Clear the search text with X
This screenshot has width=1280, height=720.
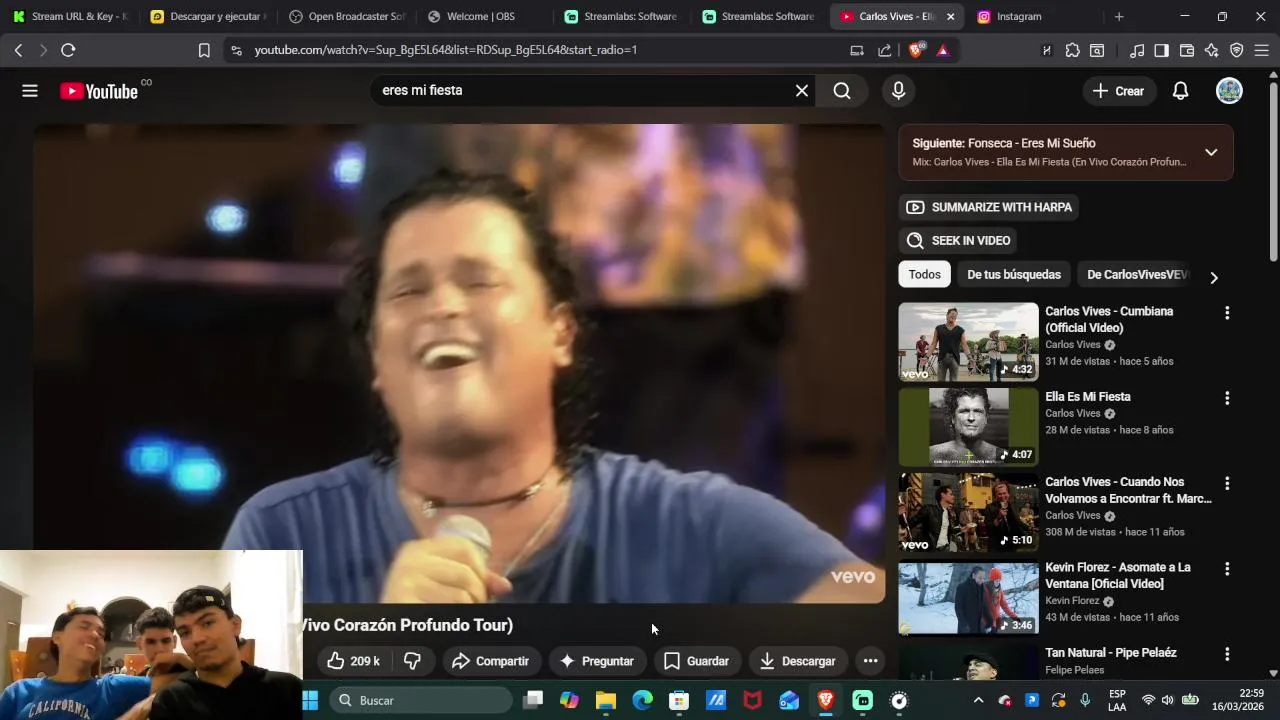click(802, 91)
